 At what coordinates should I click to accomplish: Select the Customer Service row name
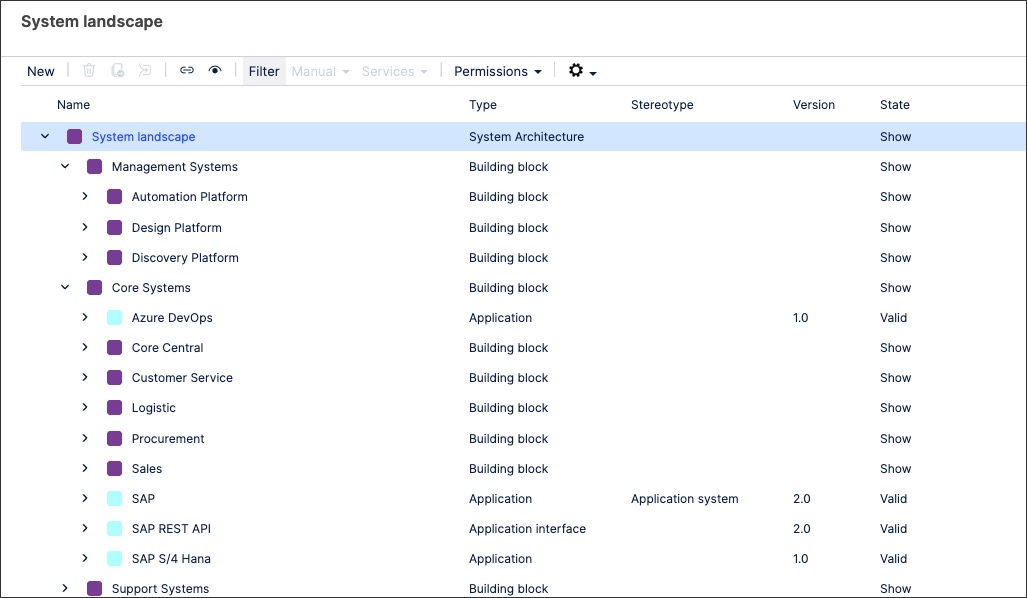[x=182, y=378]
